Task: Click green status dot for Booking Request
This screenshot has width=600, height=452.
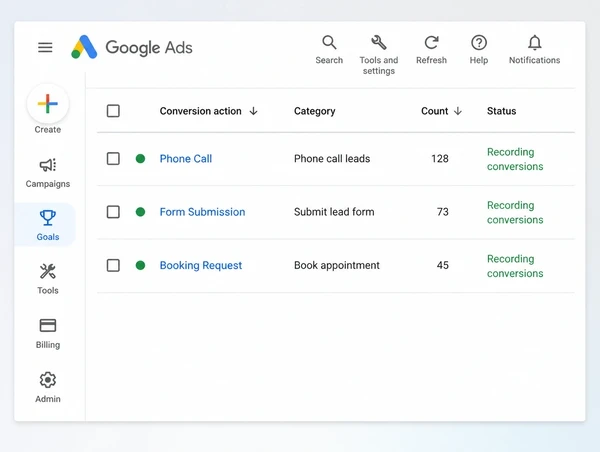Action: tap(140, 265)
